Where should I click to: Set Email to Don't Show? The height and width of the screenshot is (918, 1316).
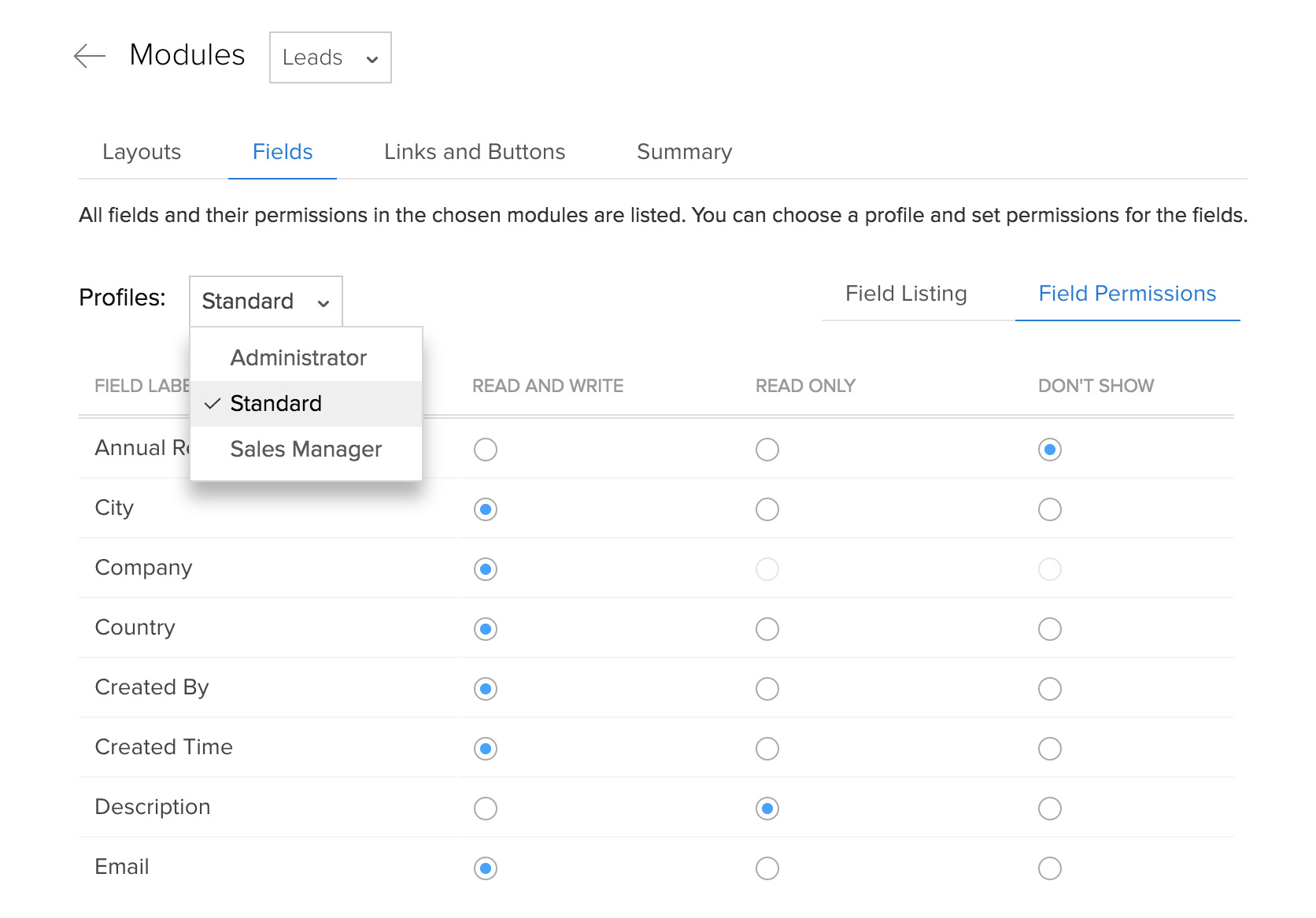click(x=1050, y=868)
